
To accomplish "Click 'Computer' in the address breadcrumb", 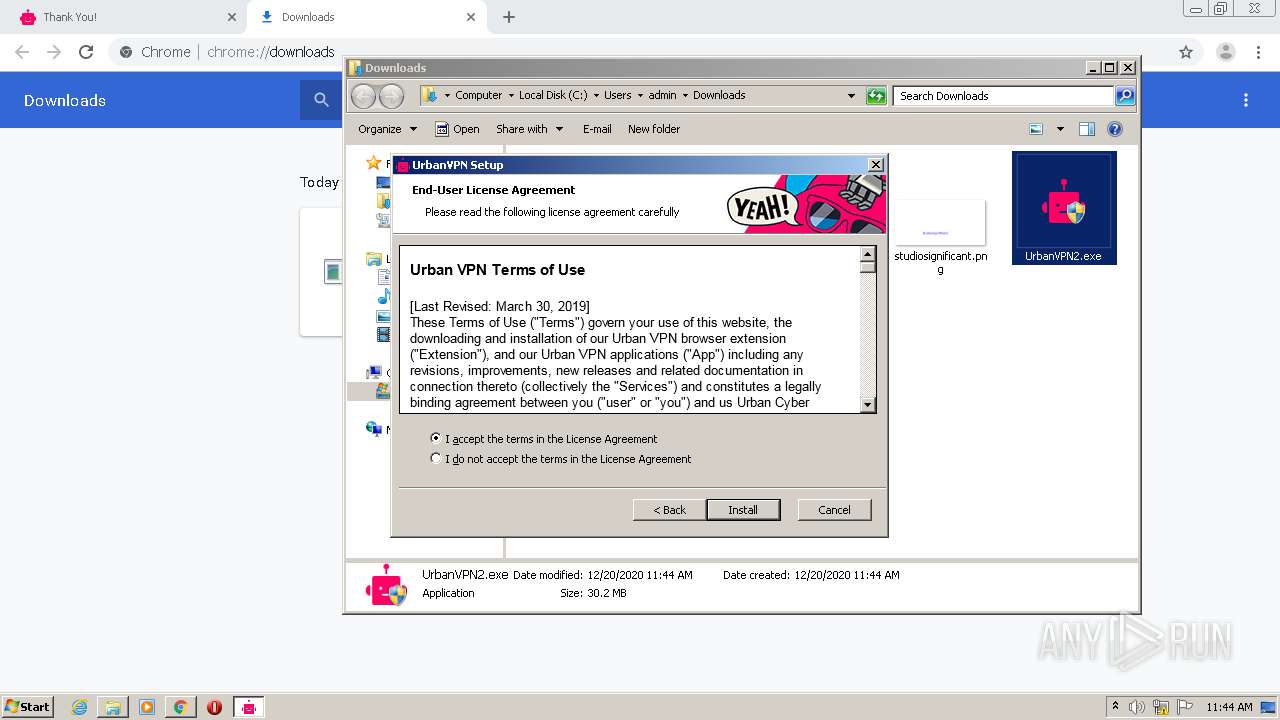I will pos(478,95).
